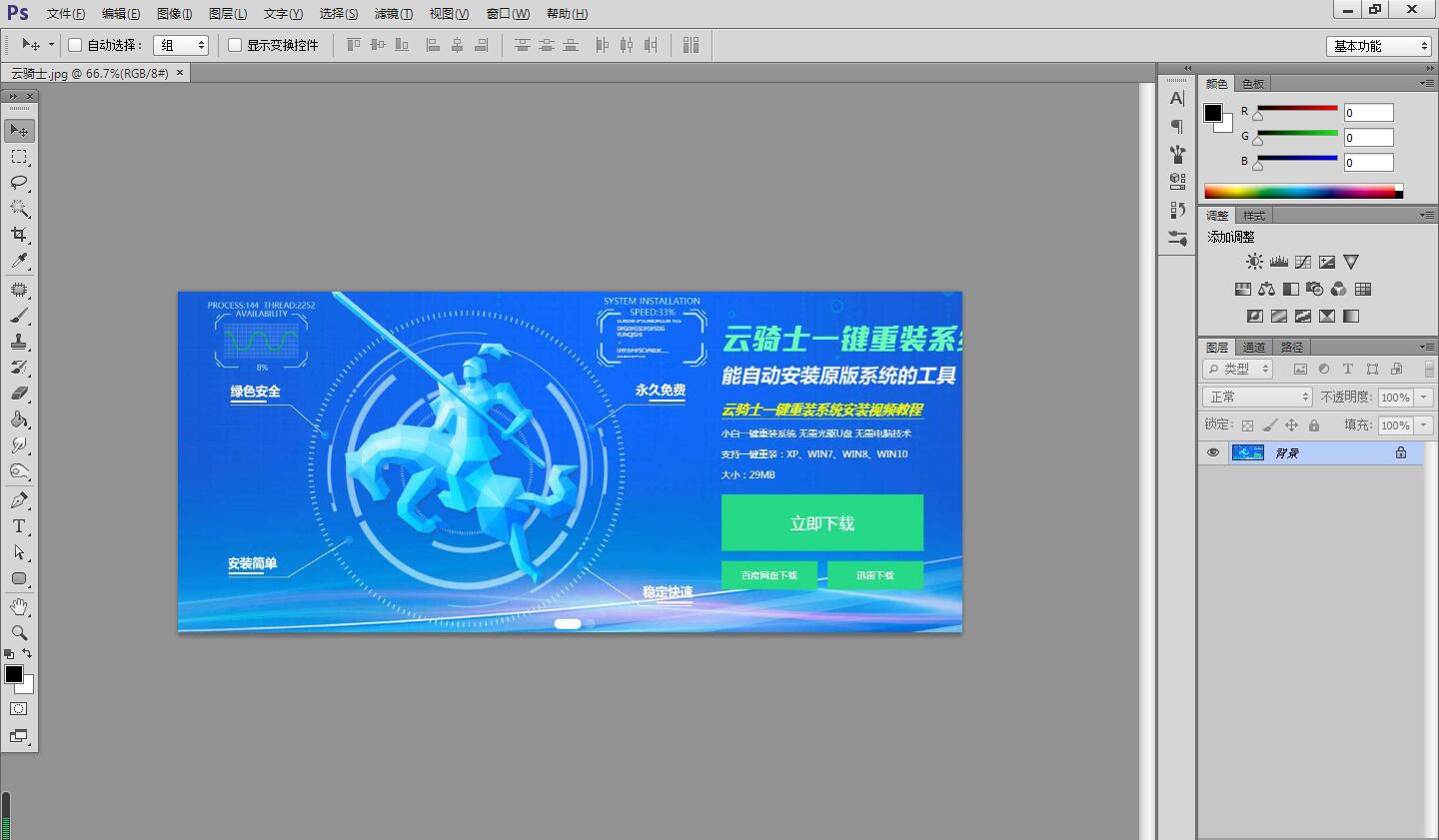Toggle lock image pixels brush icon

pyautogui.click(x=1269, y=425)
